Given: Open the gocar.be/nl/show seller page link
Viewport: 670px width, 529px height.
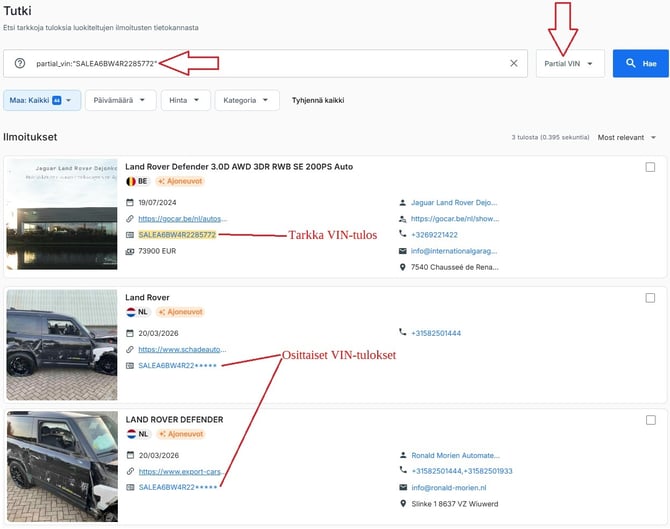Looking at the screenshot, I should pos(455,219).
